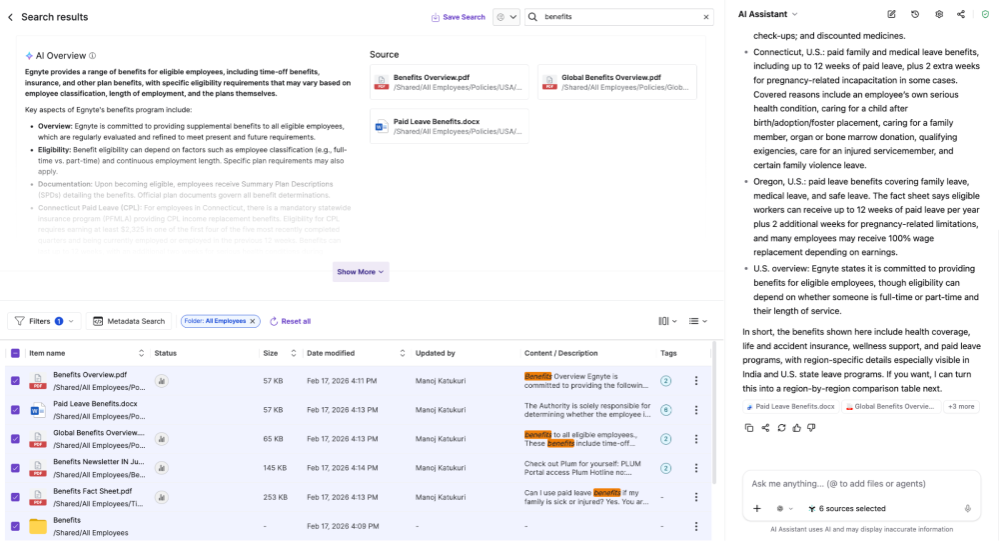Give a thumbs up to the AI response
Viewport: 999px width, 541px height.
[796, 428]
